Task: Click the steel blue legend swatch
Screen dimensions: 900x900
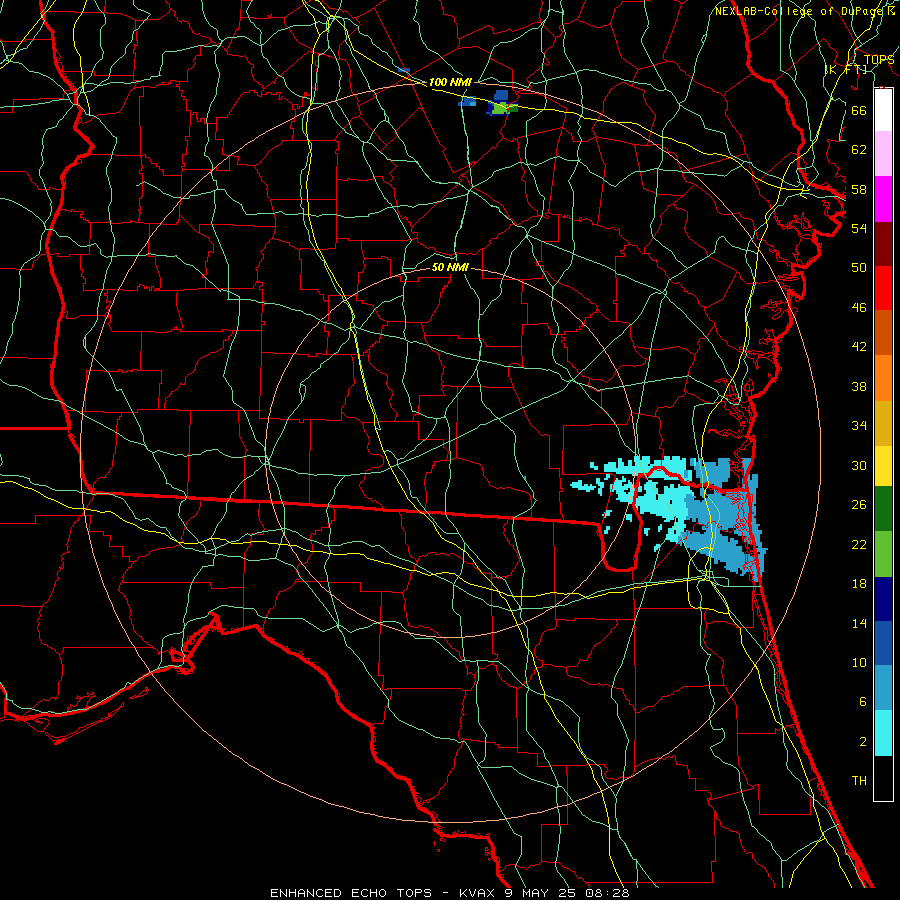Action: pos(883,688)
